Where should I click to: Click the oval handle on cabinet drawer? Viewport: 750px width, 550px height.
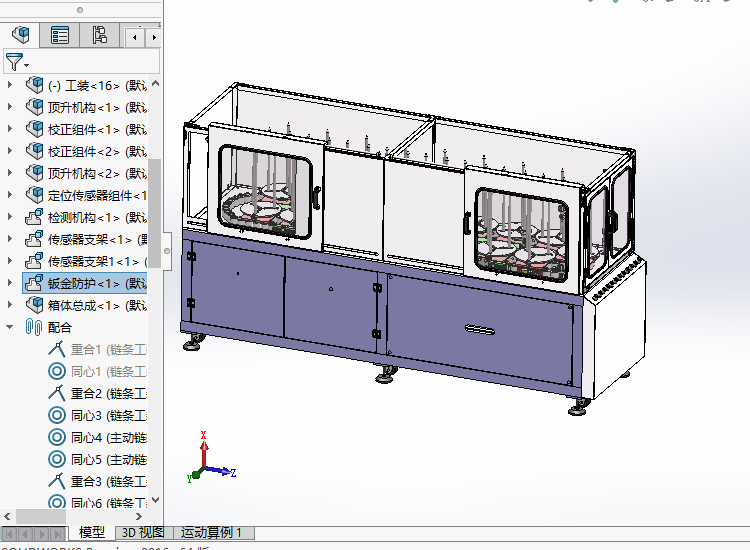(x=480, y=329)
